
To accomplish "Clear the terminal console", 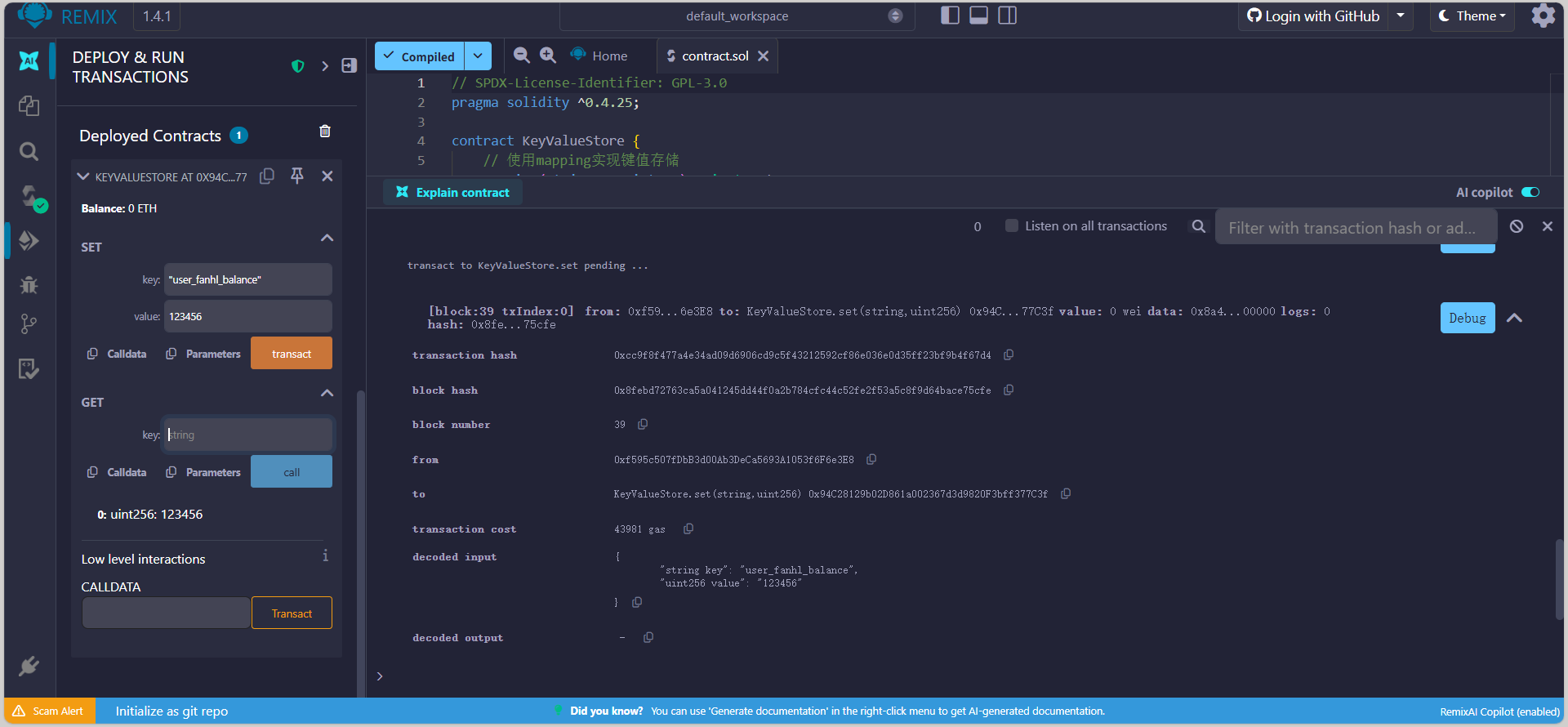I will coord(1517,226).
